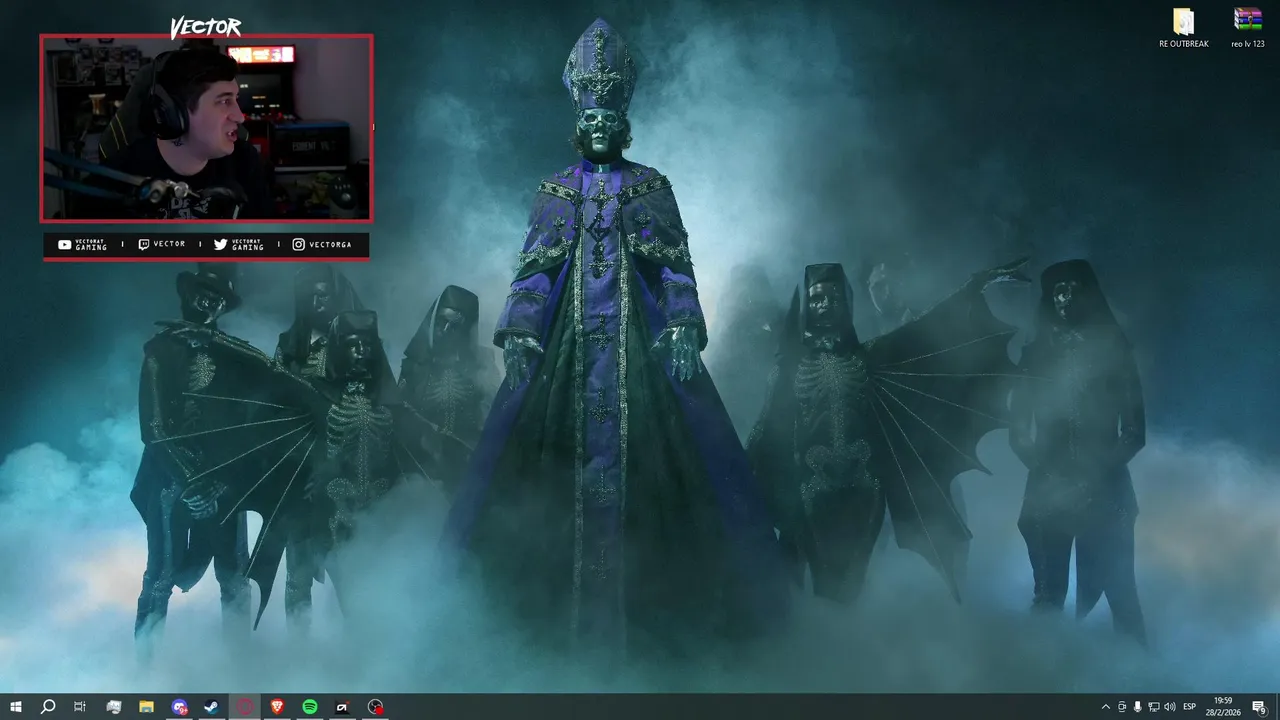Open the volume speaker control
This screenshot has width=1280, height=720.
pos(1169,707)
